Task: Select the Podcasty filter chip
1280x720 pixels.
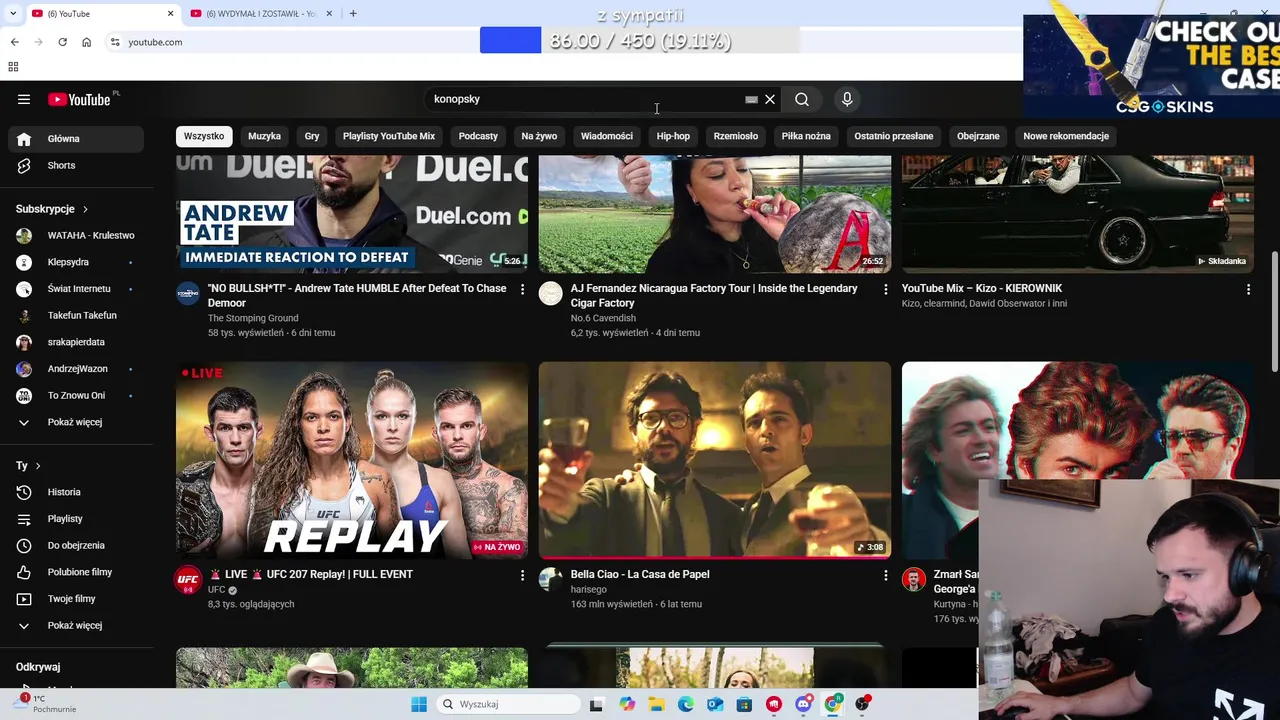Action: click(478, 136)
